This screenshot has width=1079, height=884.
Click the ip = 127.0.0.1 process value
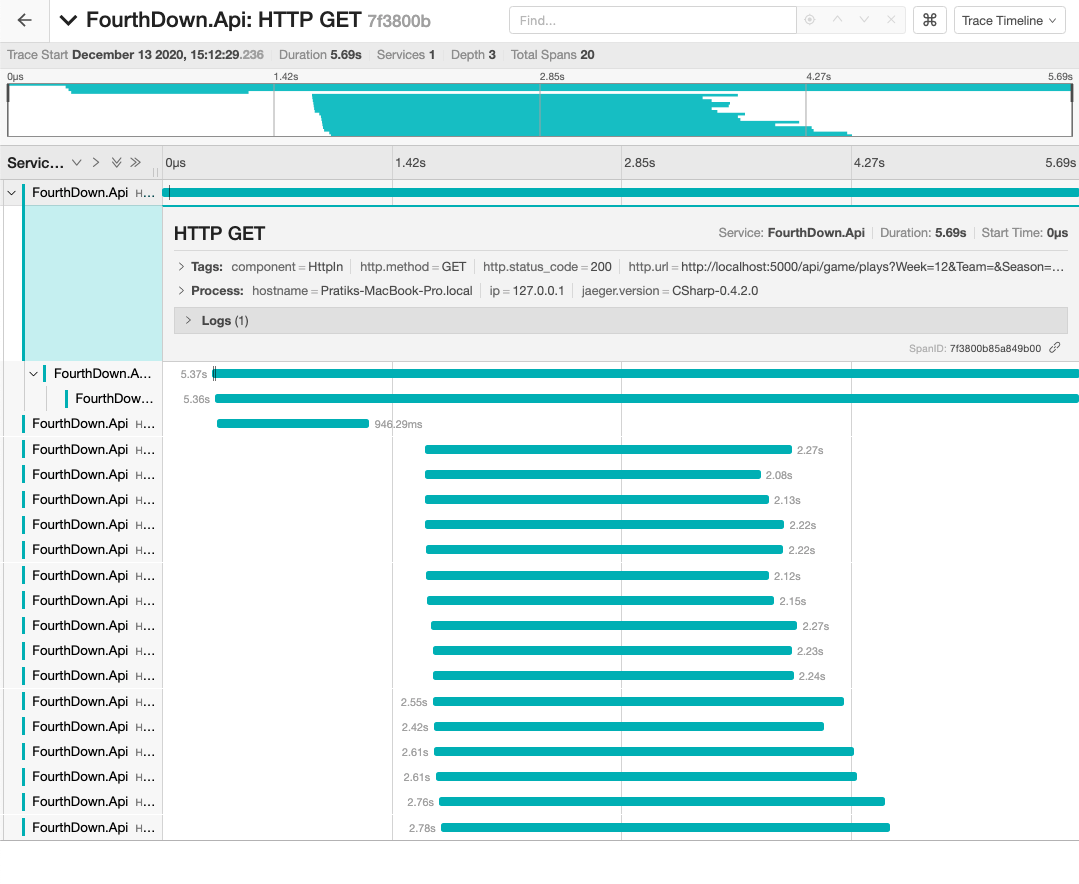527,291
